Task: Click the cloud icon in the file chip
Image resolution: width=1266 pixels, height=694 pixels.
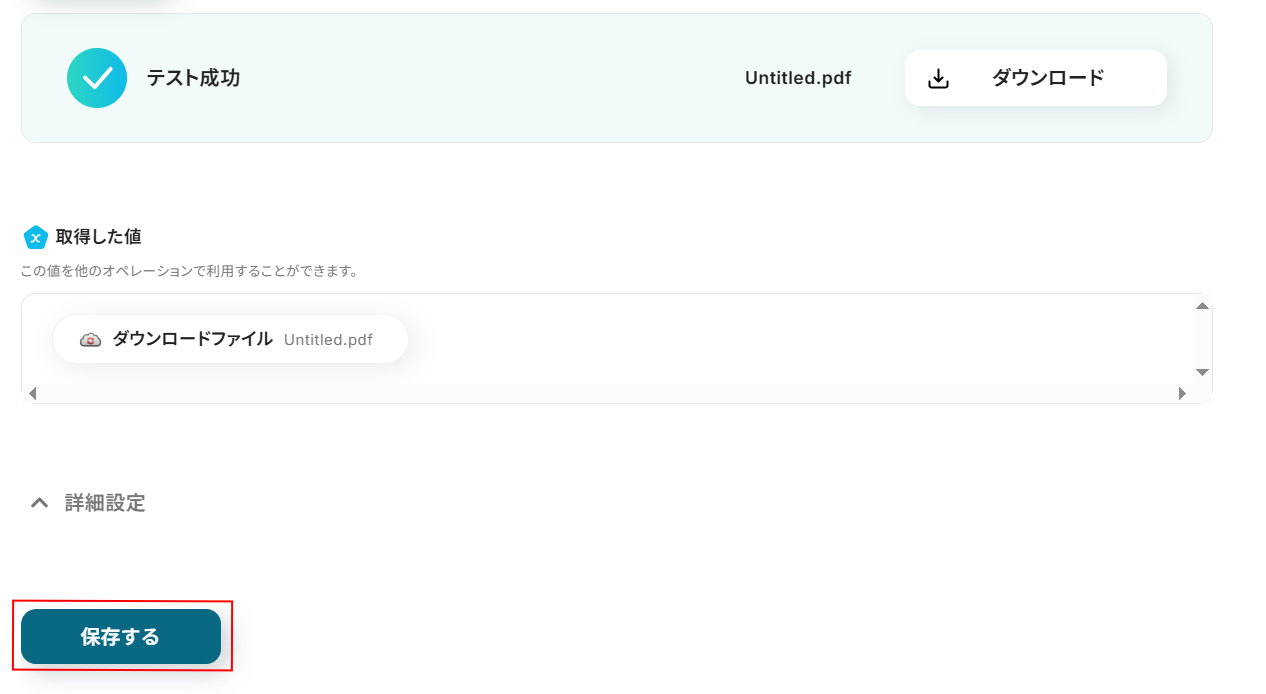Action: [90, 340]
